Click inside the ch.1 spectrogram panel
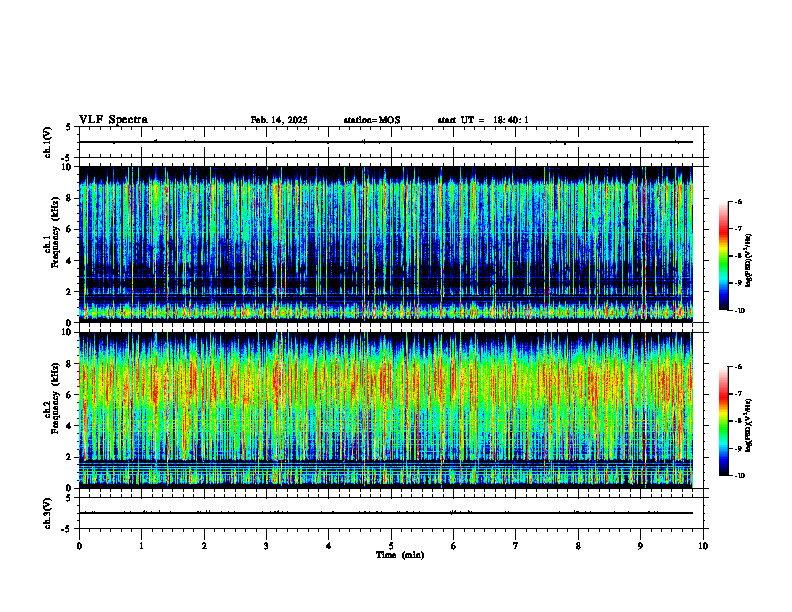The width and height of the screenshot is (792, 612). [x=385, y=244]
